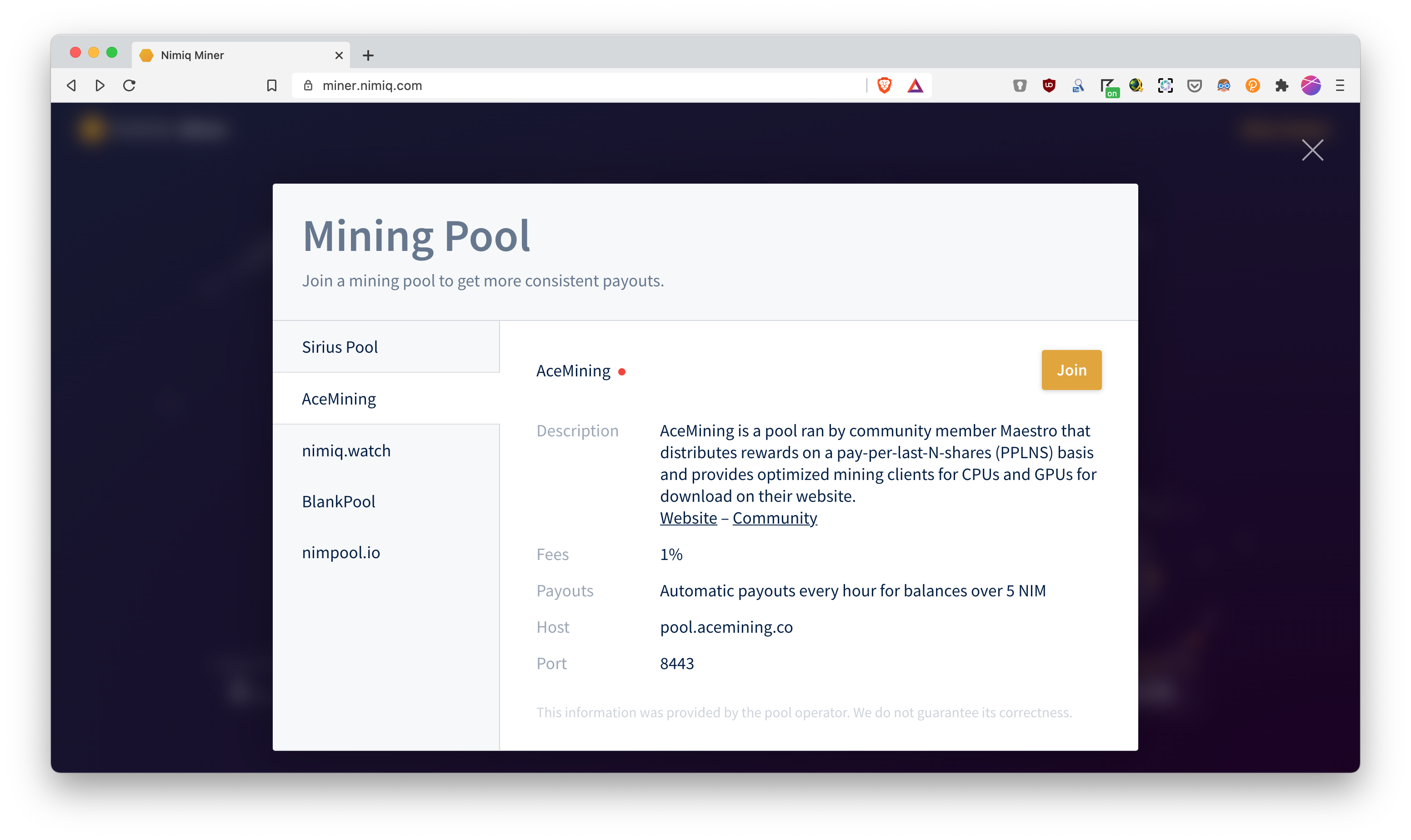The width and height of the screenshot is (1411, 840).
Task: Click the pool operator disclaimer text
Action: pyautogui.click(x=804, y=712)
